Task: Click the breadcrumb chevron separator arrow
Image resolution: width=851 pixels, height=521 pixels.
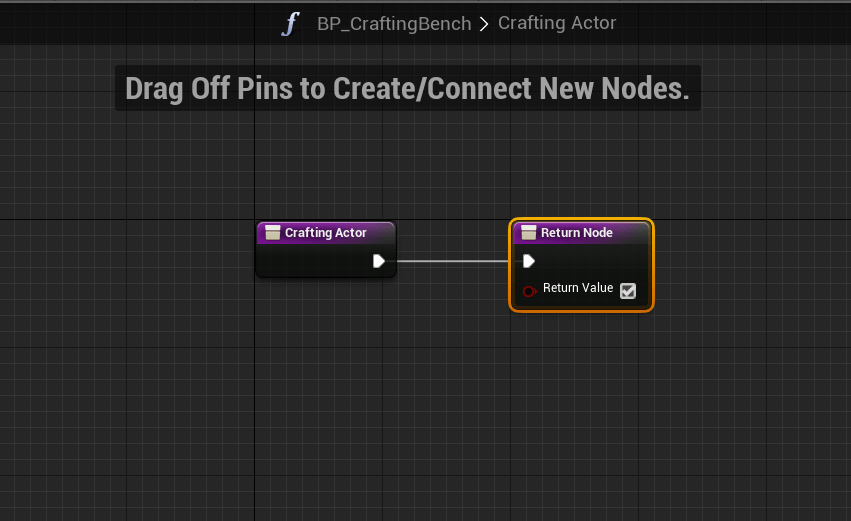Action: pyautogui.click(x=484, y=24)
